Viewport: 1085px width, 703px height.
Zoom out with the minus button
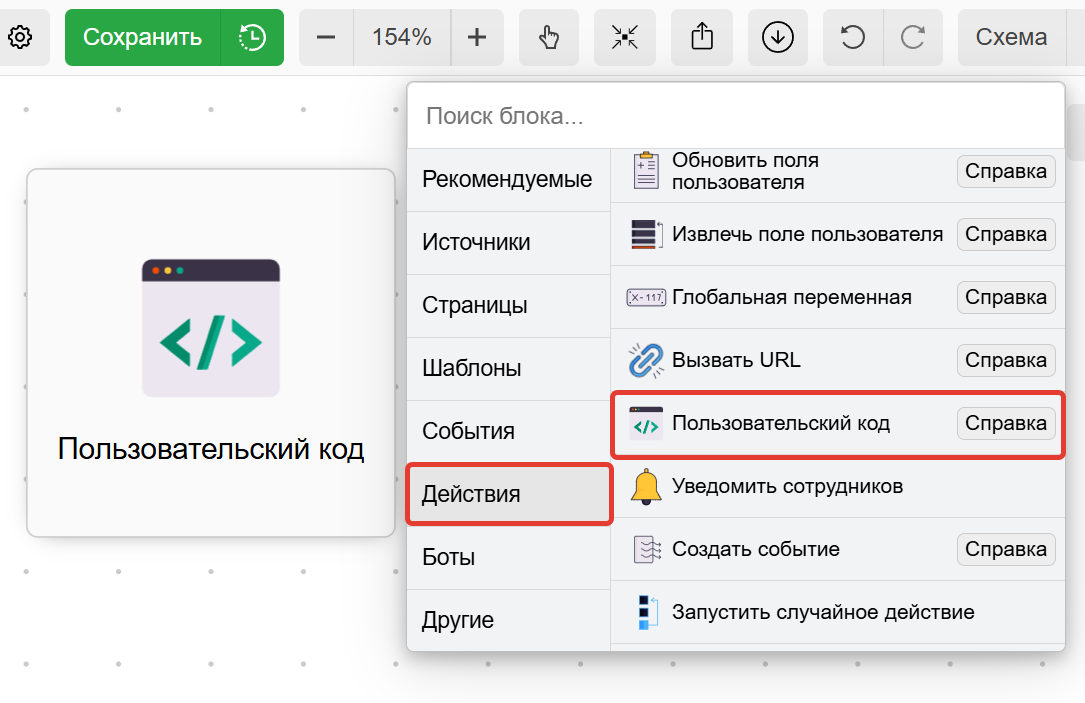(x=326, y=38)
